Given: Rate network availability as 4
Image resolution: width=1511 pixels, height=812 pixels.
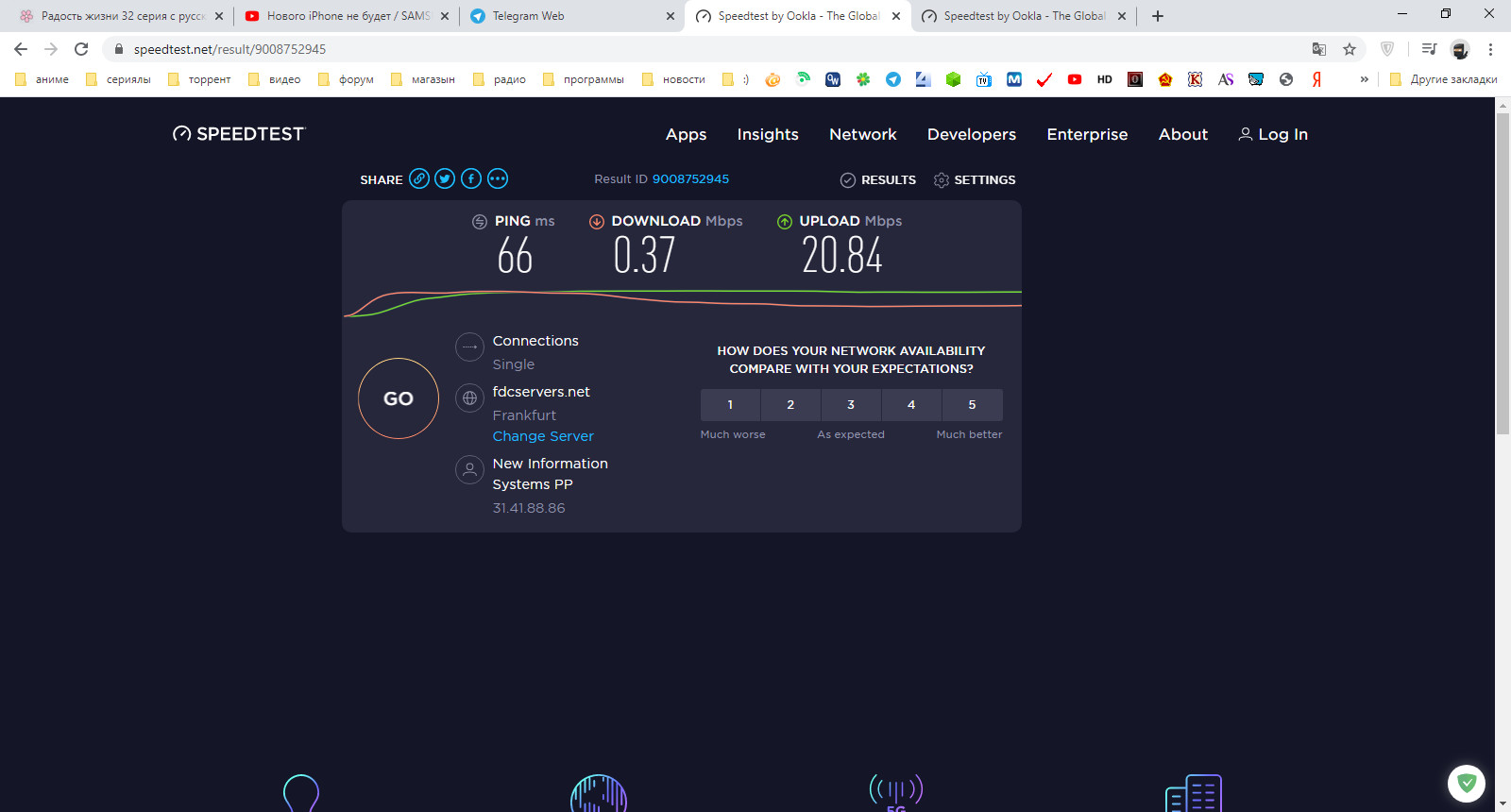Looking at the screenshot, I should coord(911,404).
